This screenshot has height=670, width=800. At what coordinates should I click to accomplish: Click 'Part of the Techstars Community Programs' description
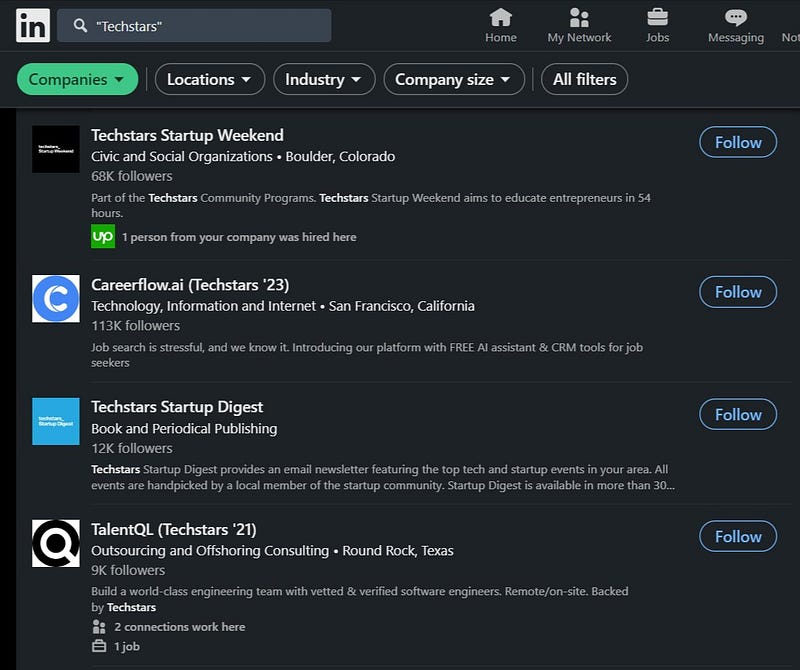[x=371, y=205]
